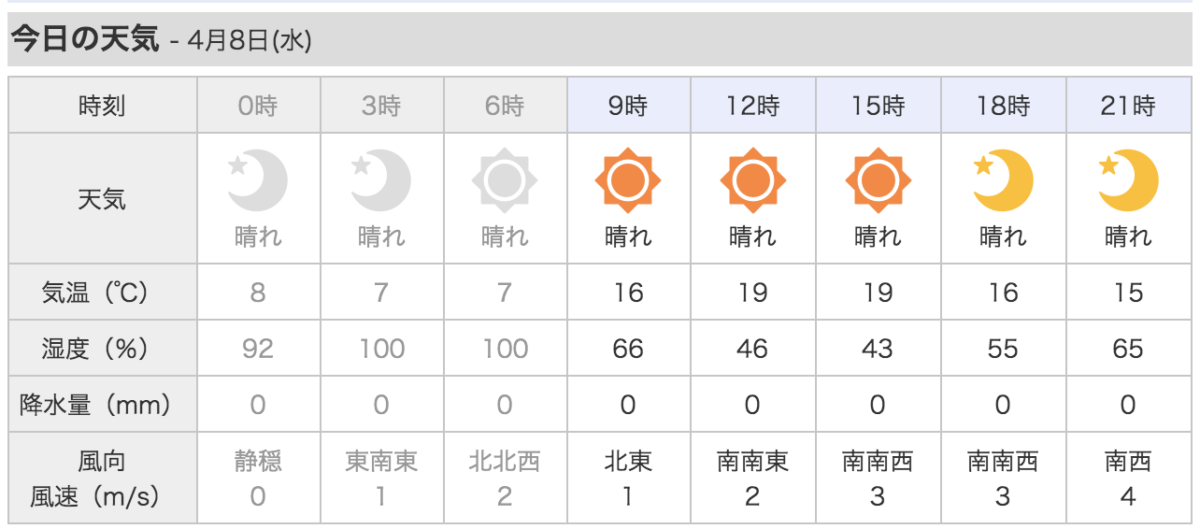
Task: Select the 9時 column header
Action: click(628, 105)
